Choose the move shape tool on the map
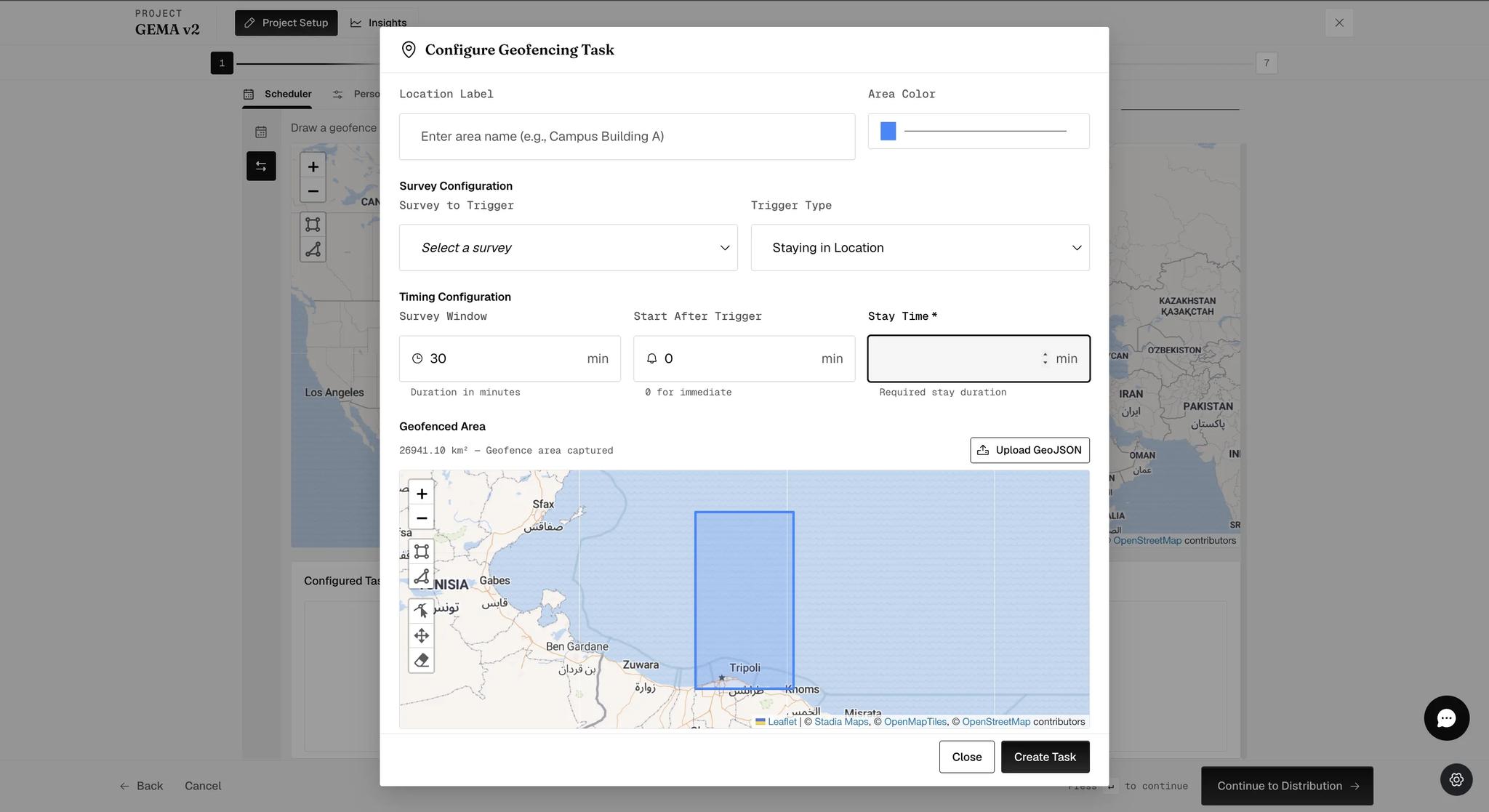The width and height of the screenshot is (1489, 812). (422, 636)
